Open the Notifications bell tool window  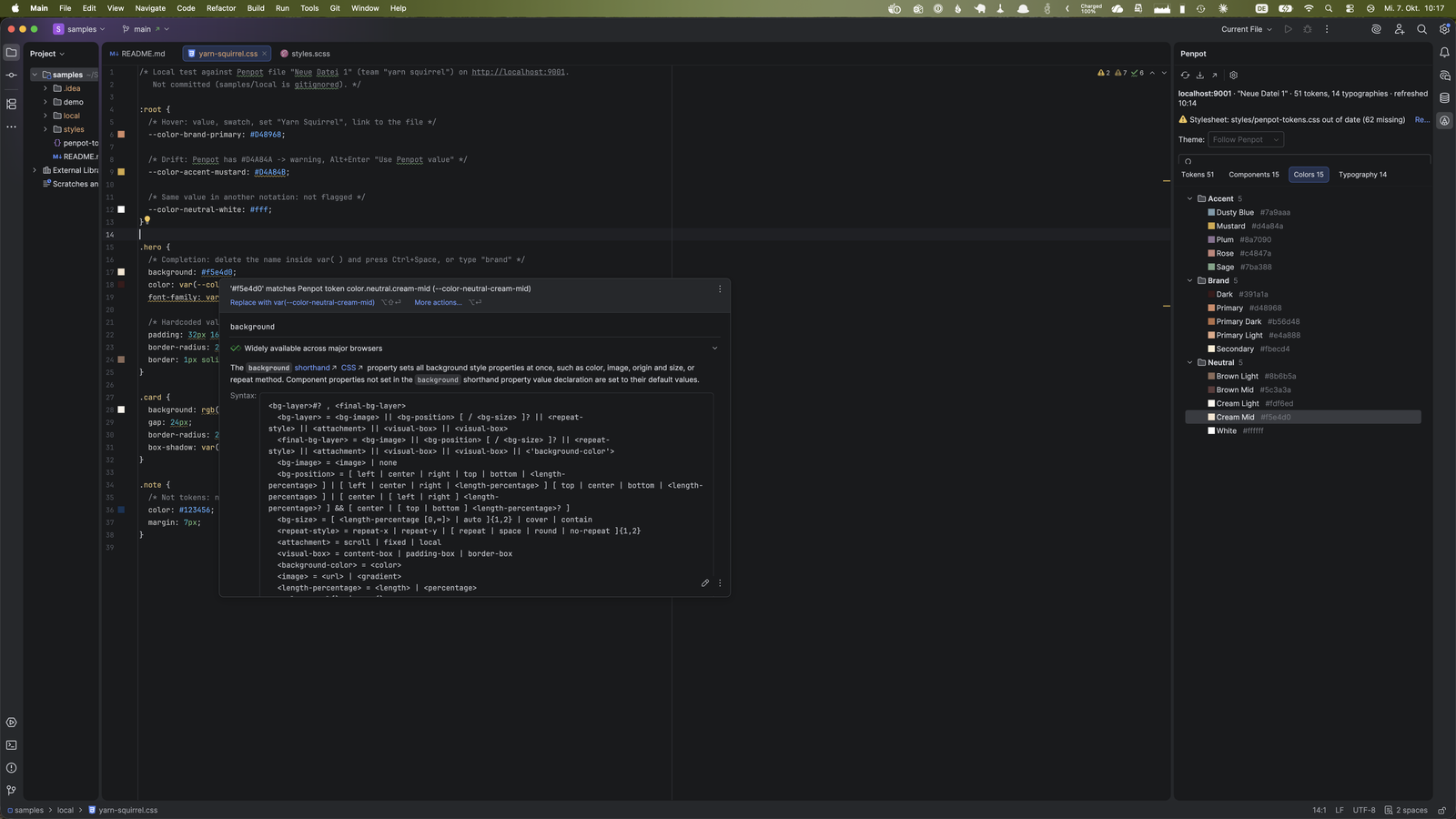1444,53
